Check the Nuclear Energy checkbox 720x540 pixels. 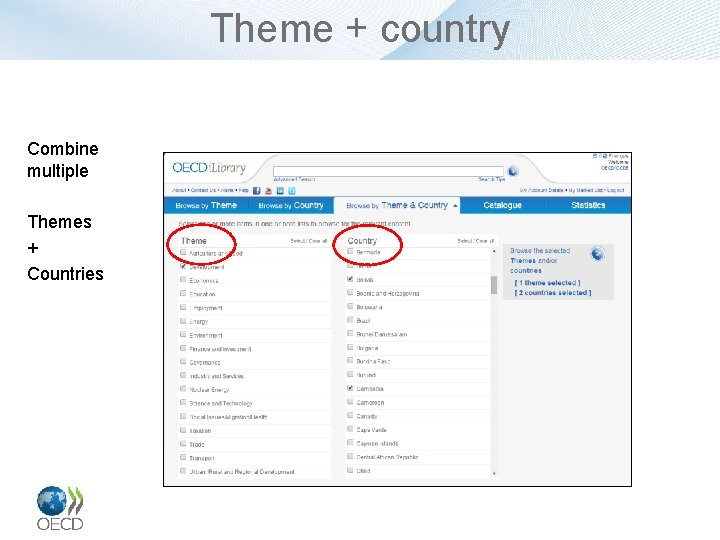tap(183, 389)
